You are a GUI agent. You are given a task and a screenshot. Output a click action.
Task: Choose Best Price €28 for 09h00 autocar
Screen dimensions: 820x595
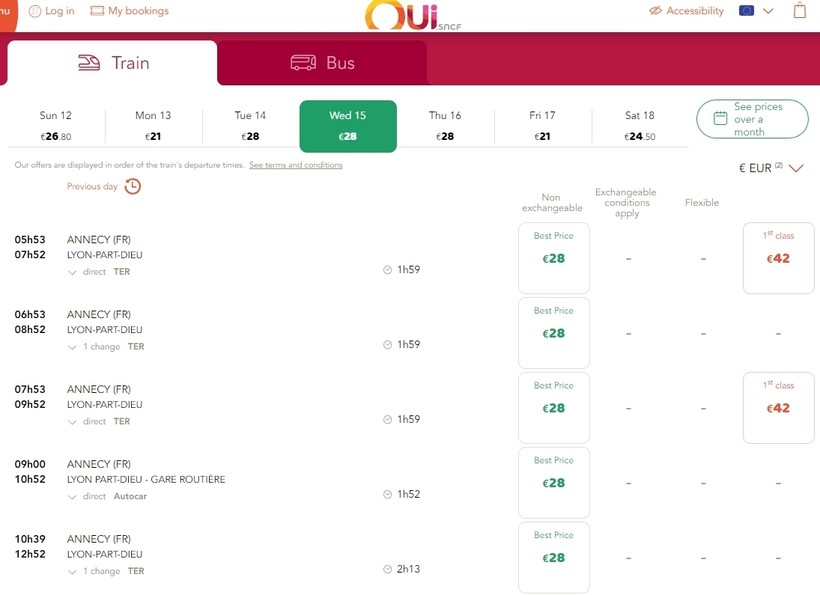(554, 482)
